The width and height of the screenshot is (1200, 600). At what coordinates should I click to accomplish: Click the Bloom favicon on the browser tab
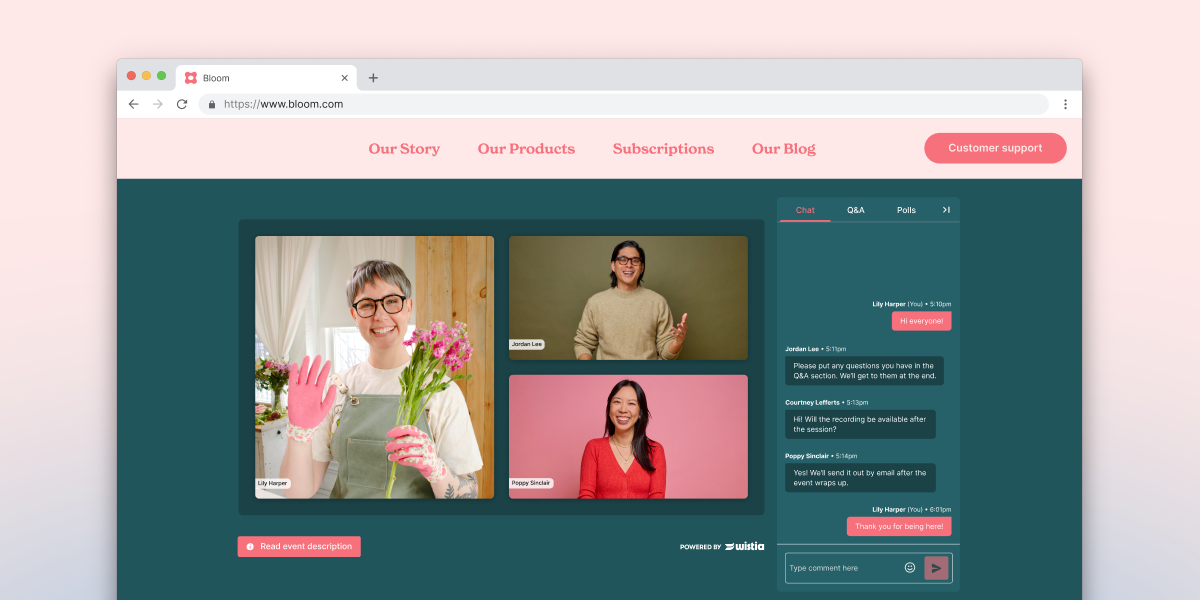click(x=189, y=77)
